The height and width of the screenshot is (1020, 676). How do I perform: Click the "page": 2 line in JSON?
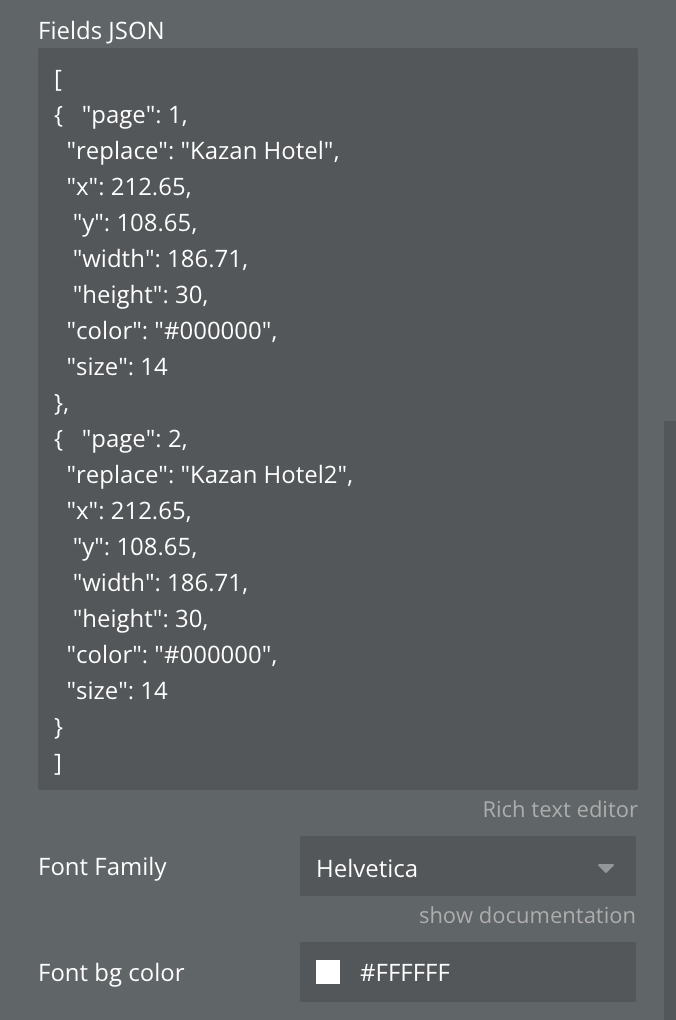[134, 439]
